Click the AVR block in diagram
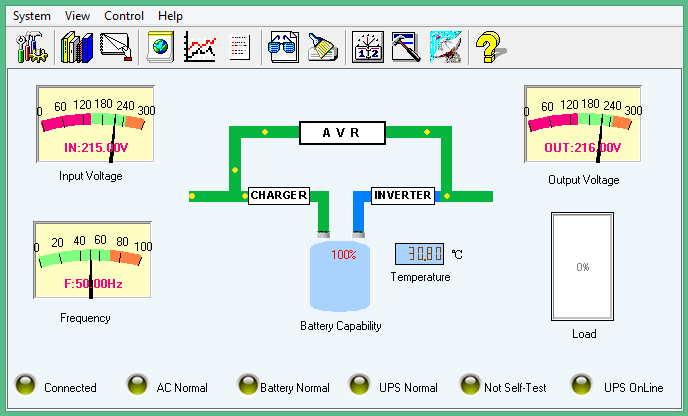Screen dimensions: 688x416 342,133
